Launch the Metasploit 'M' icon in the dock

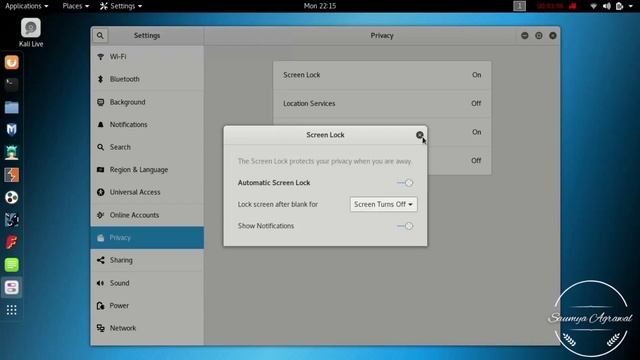click(11, 130)
